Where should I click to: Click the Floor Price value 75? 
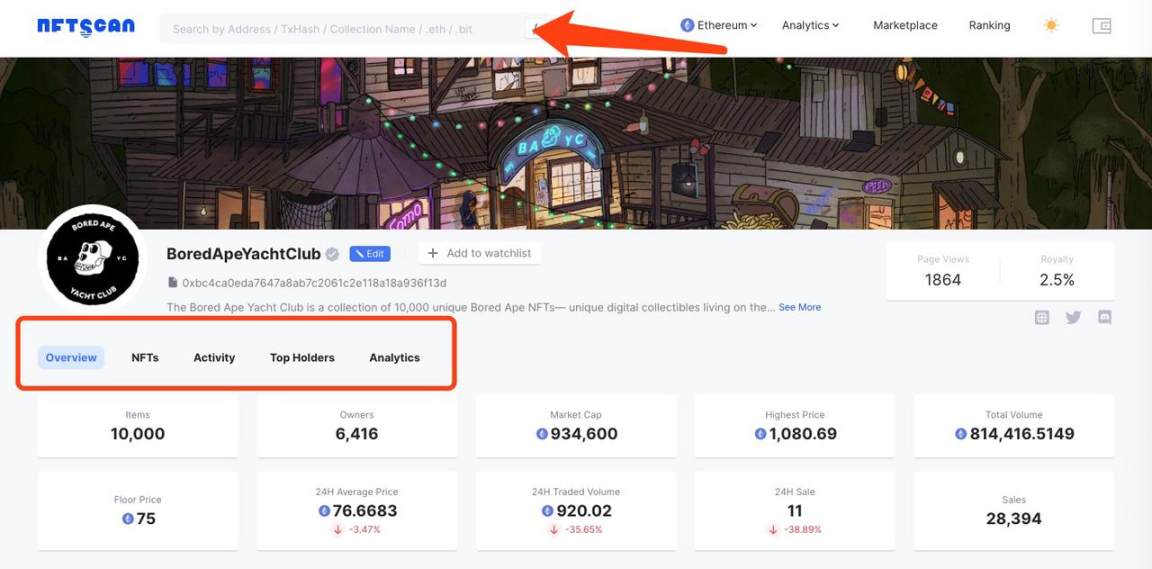pyautogui.click(x=145, y=518)
